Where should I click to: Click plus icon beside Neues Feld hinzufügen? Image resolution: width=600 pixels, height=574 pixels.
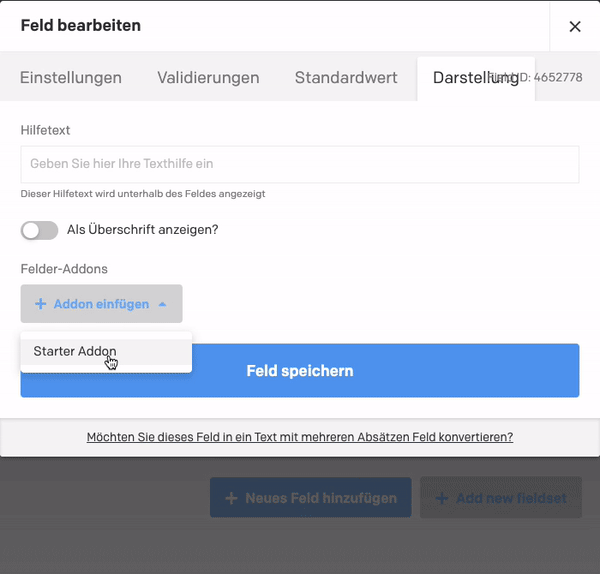pos(231,498)
